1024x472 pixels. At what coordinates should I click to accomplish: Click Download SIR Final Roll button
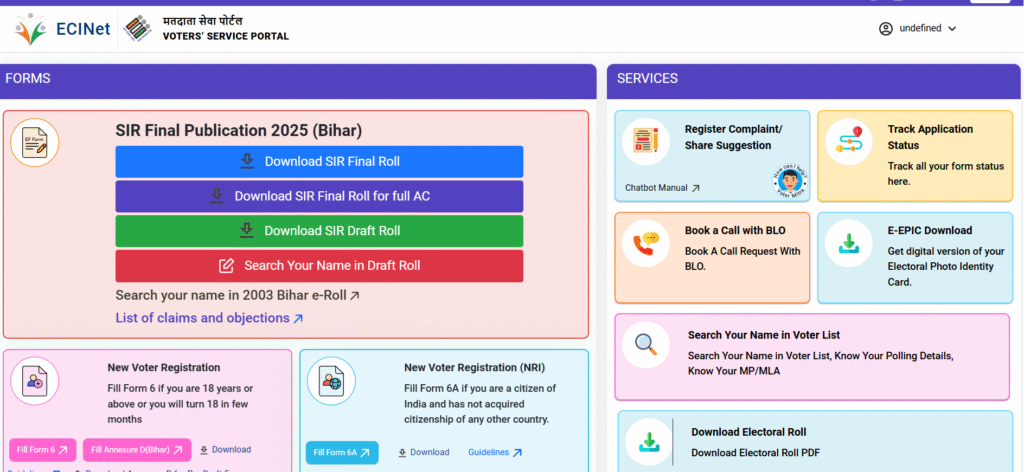tap(319, 162)
